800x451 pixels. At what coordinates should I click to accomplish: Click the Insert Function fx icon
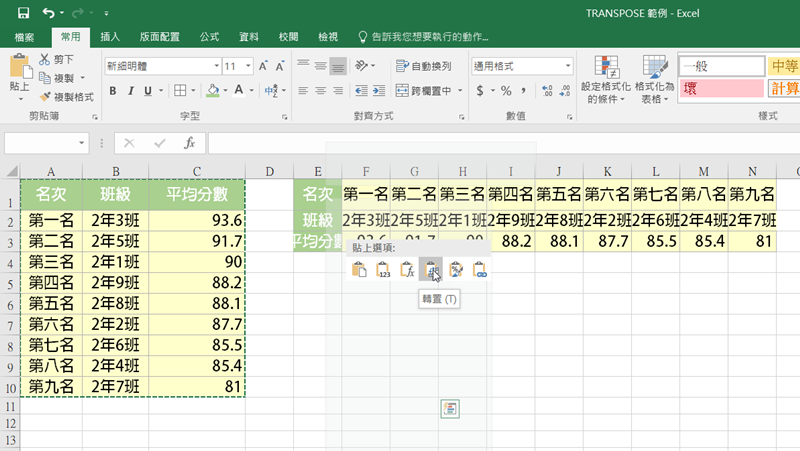189,143
